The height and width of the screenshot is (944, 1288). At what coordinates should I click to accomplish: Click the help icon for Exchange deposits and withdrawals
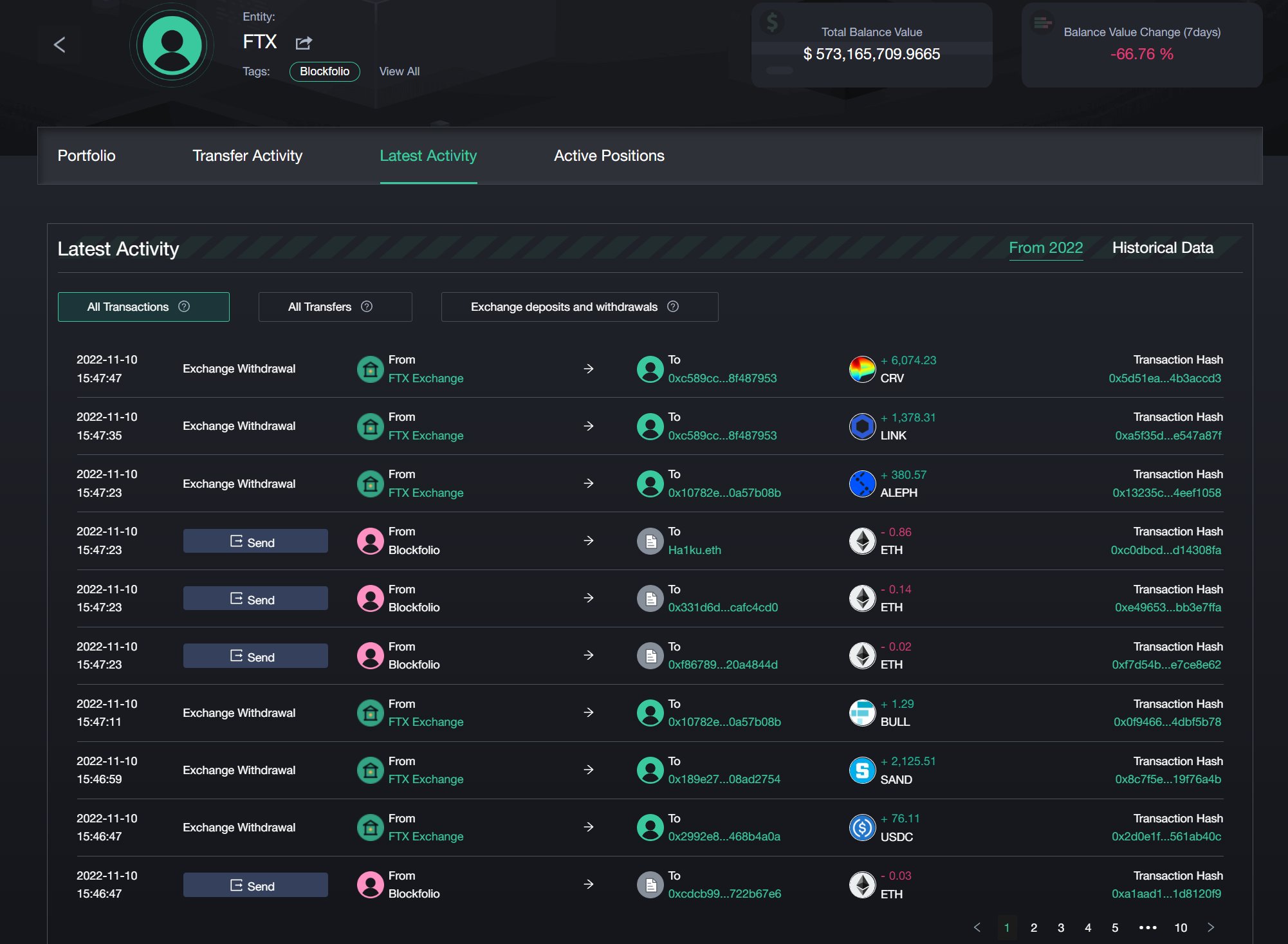pyautogui.click(x=673, y=306)
